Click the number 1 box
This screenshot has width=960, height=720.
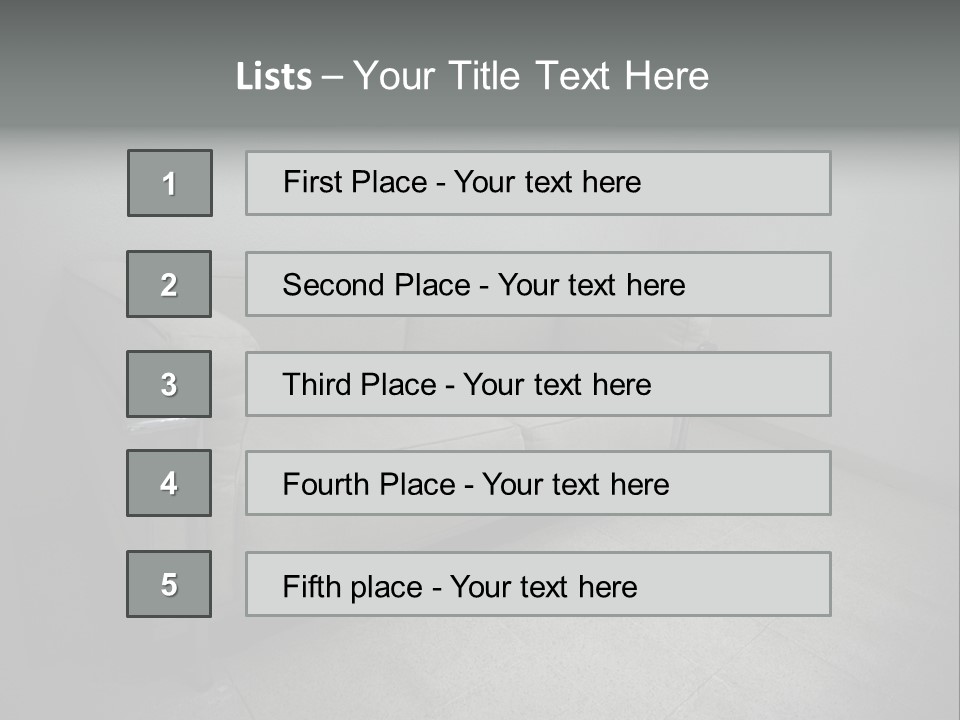coord(170,183)
